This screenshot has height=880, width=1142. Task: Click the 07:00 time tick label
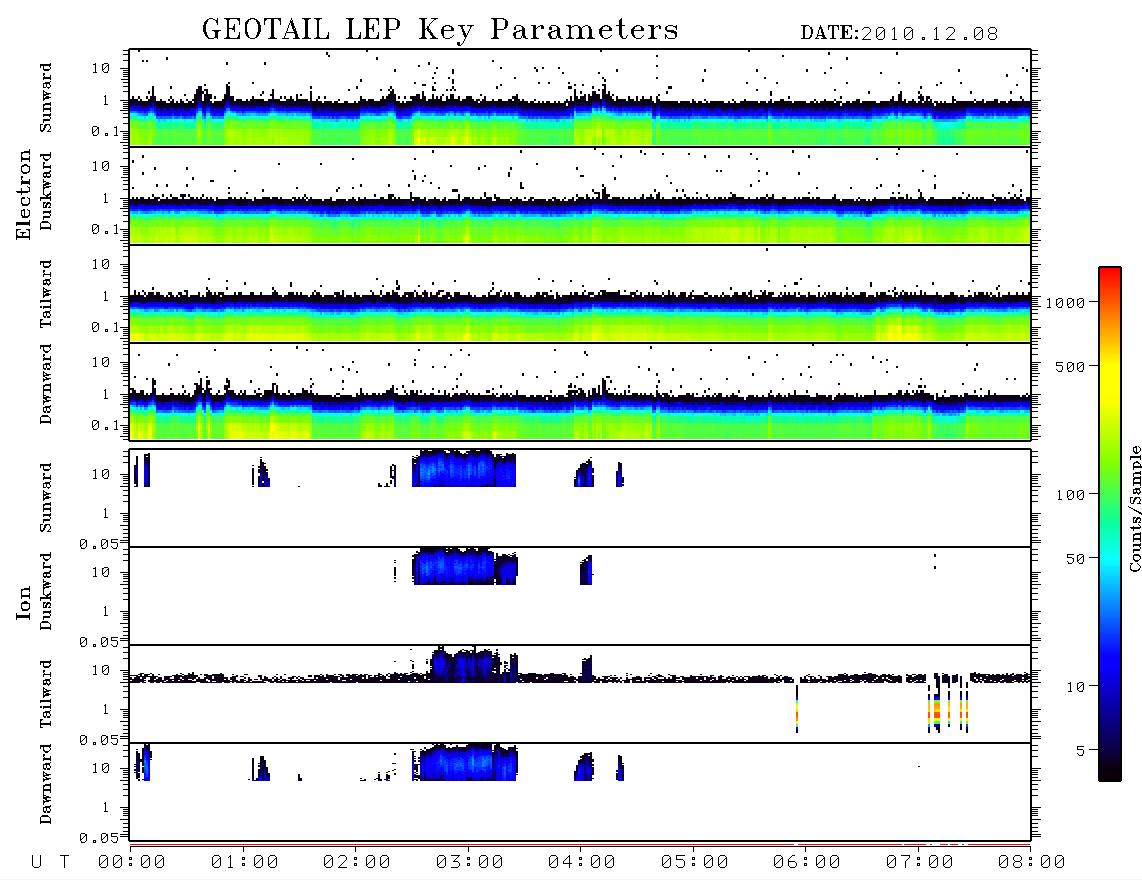click(920, 863)
